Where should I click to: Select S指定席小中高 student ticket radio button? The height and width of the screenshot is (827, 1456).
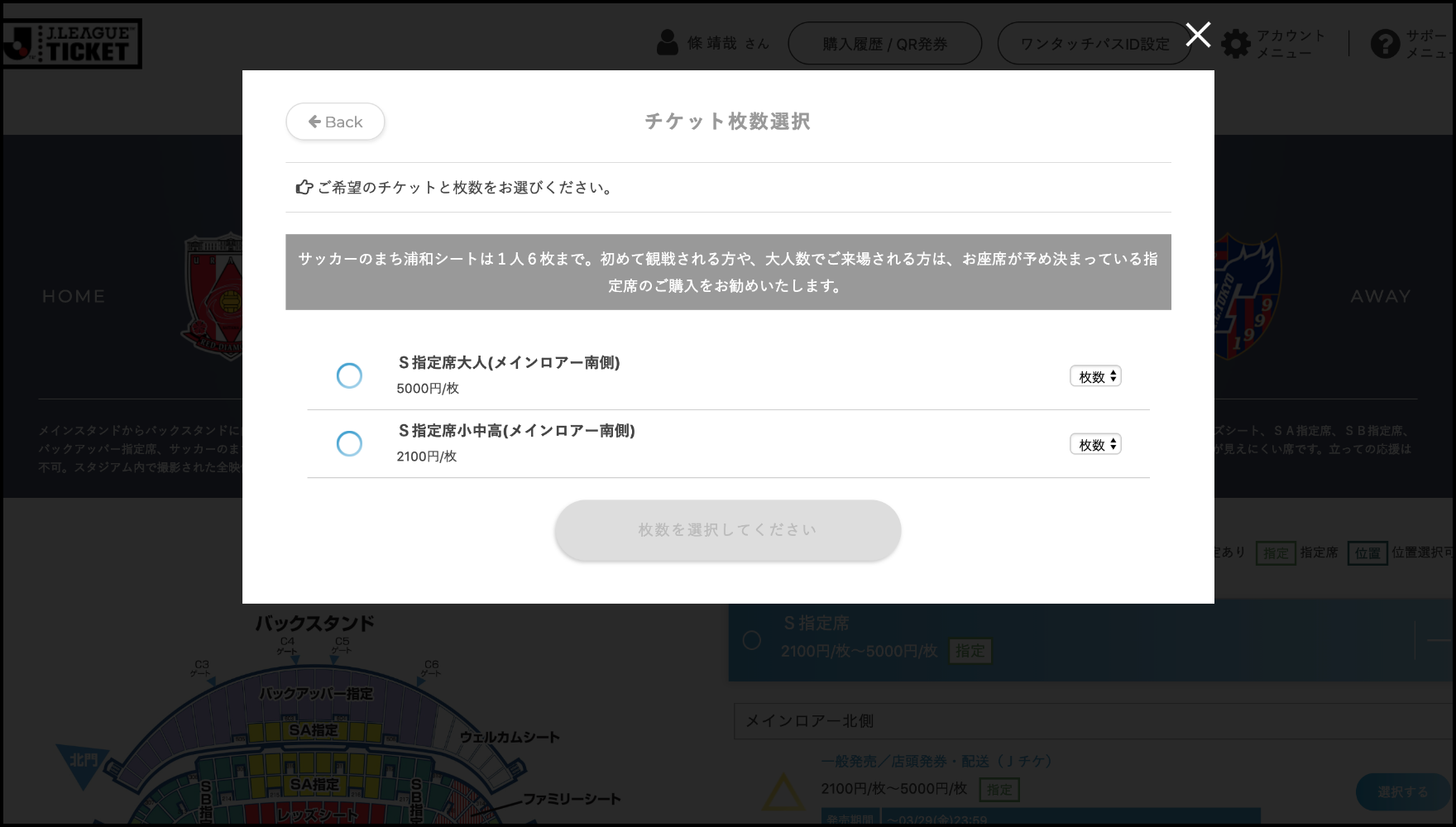coord(349,443)
